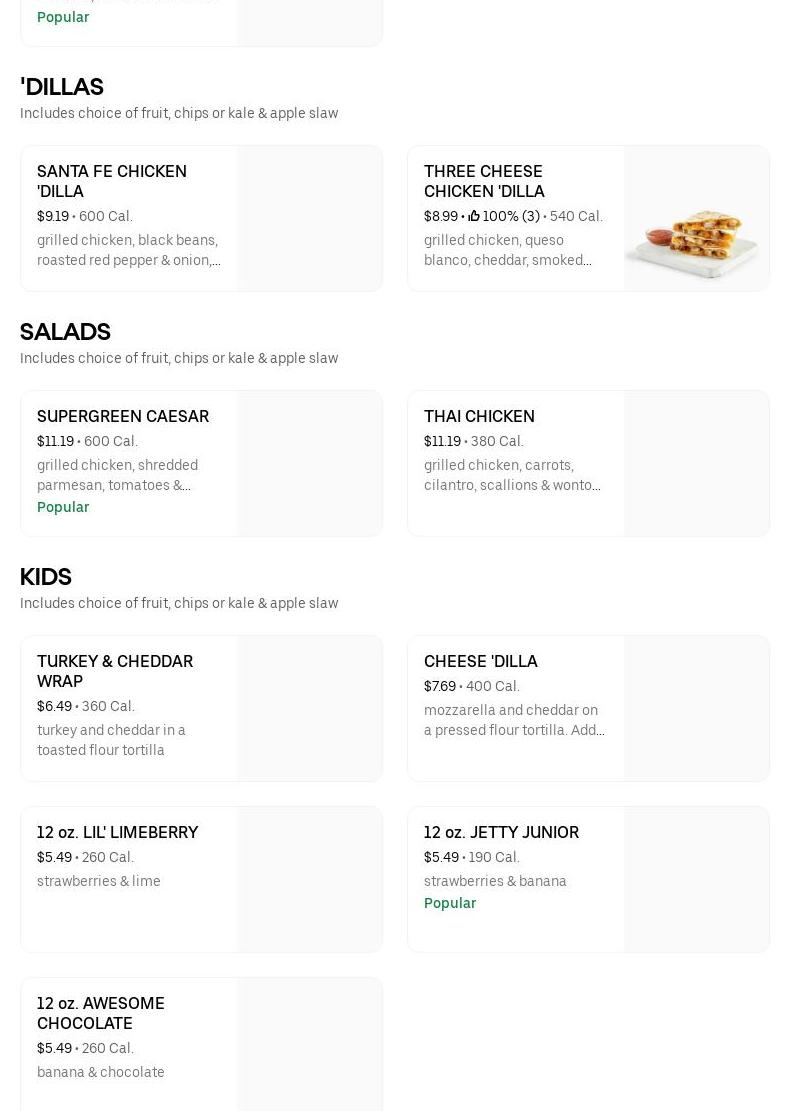This screenshot has width=804, height=1111.
Task: Pick the Cheese 'Dilla kids item
Action: click(x=481, y=661)
